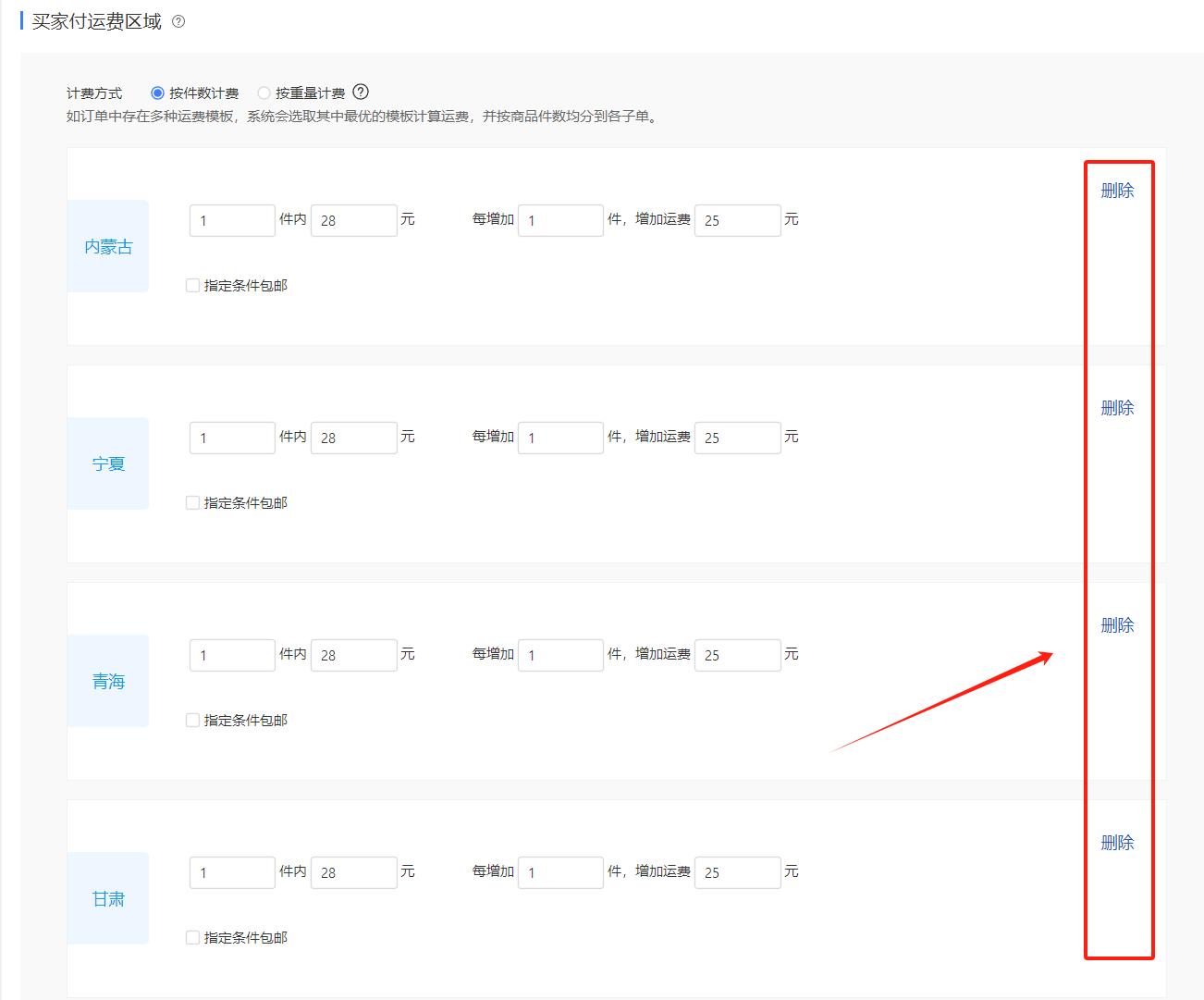Delete the 宁夏 shipping rule via 删除
1204x1000 pixels.
click(x=1117, y=407)
